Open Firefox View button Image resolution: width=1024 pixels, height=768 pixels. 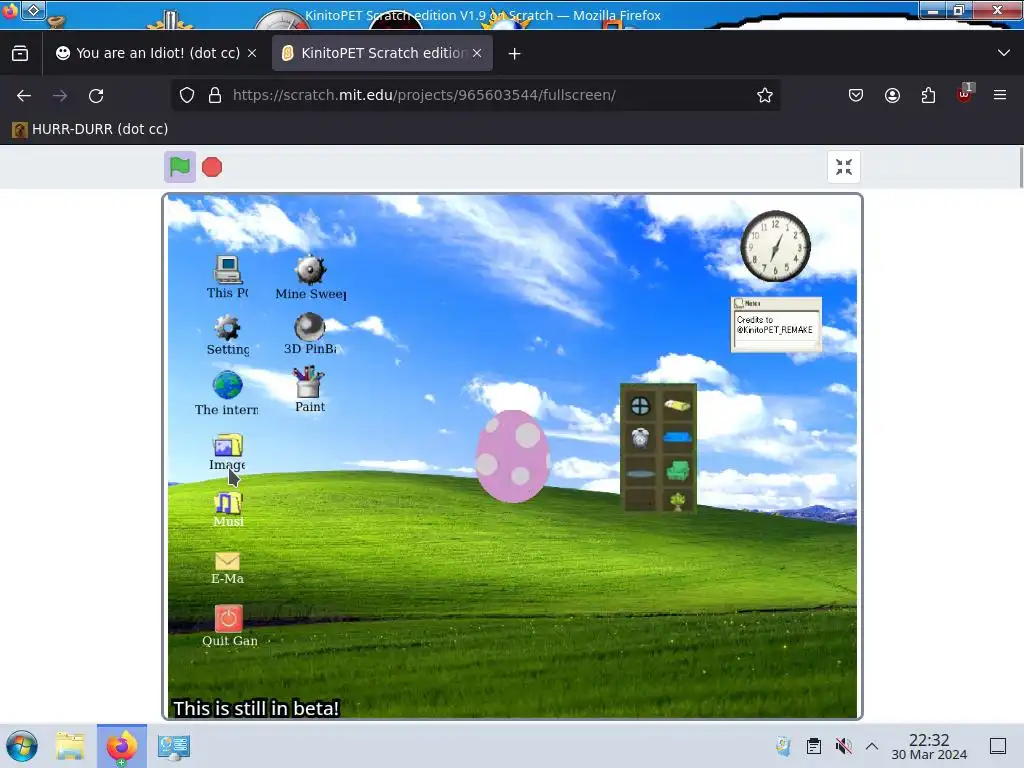[20, 53]
